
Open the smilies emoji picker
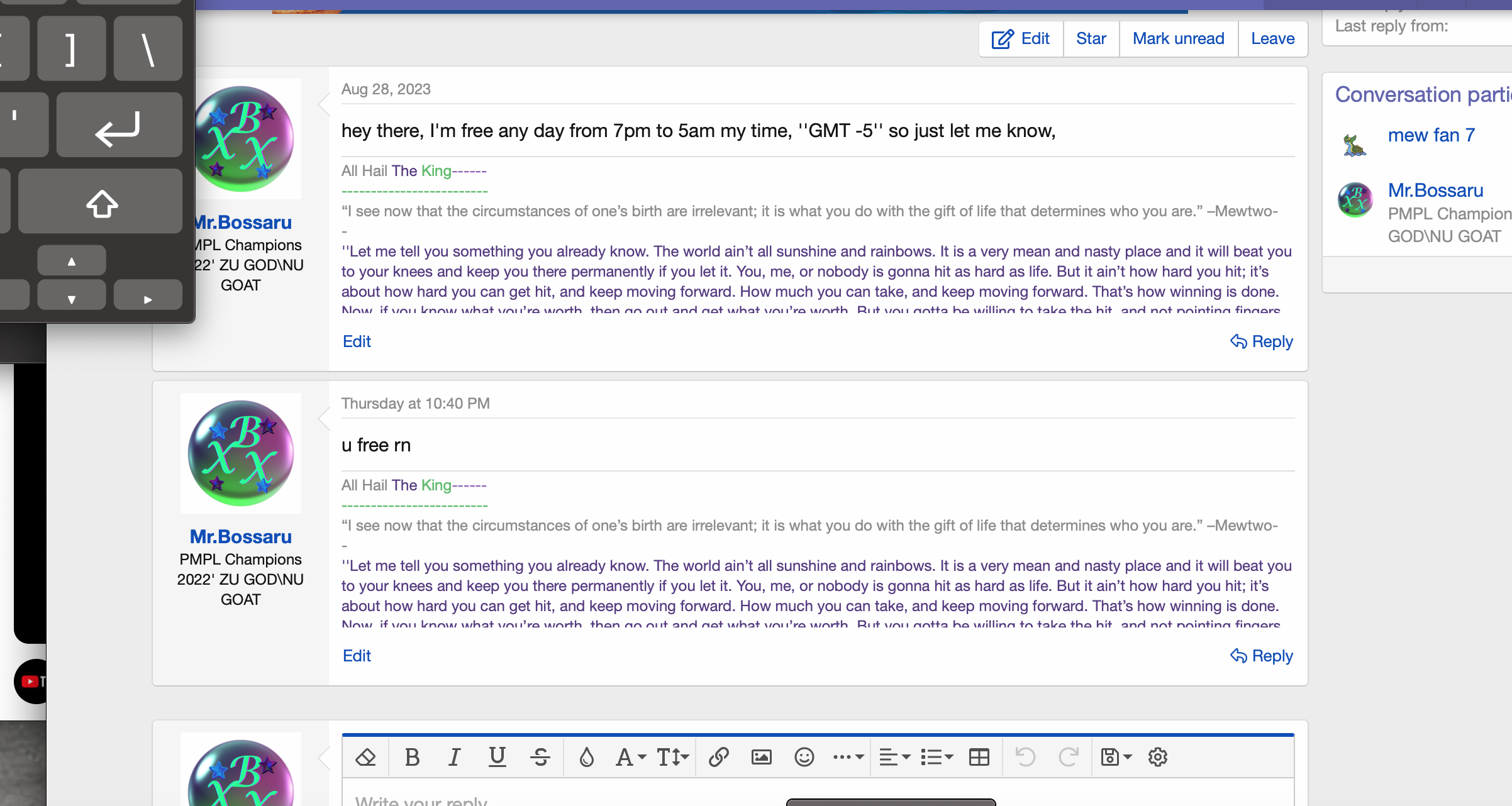tap(804, 757)
